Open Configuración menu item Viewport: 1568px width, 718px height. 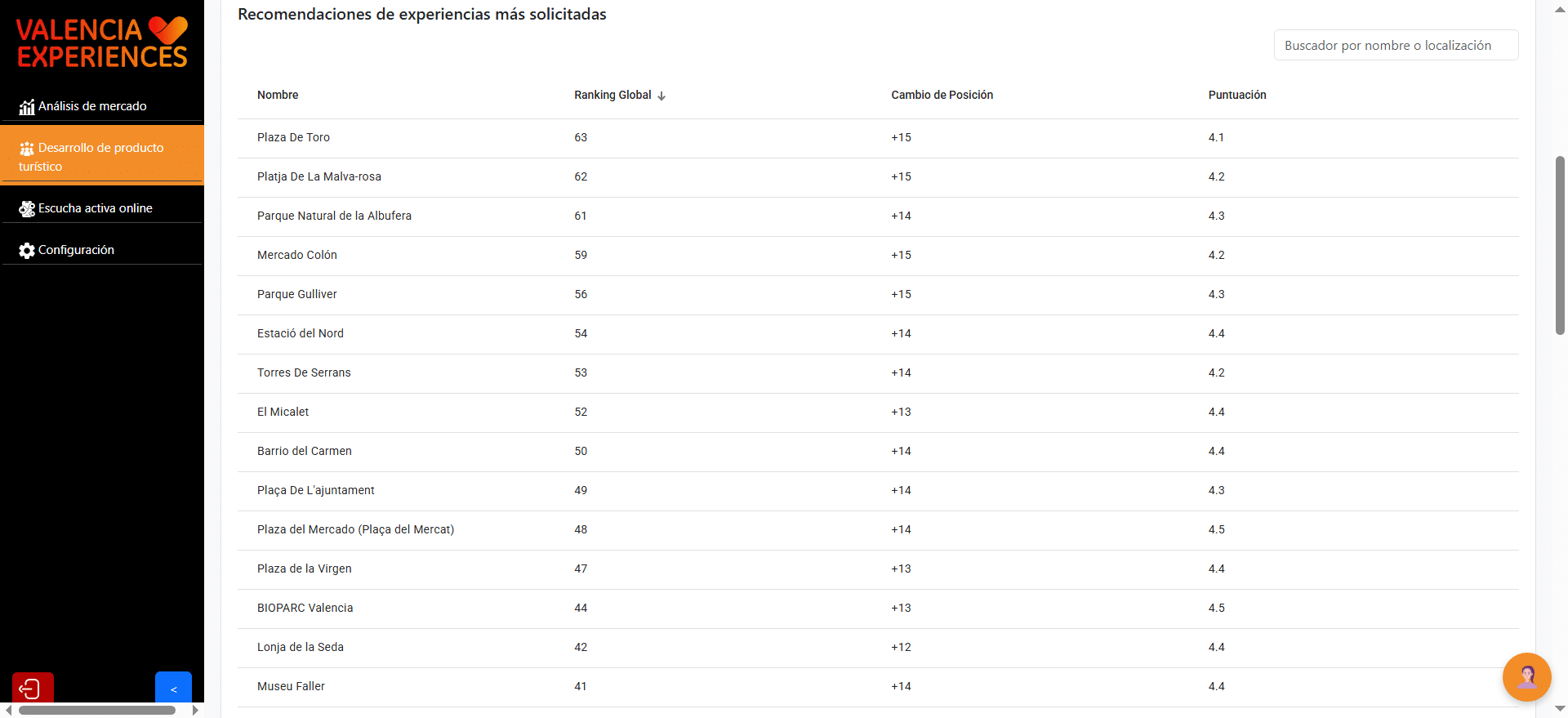[76, 250]
